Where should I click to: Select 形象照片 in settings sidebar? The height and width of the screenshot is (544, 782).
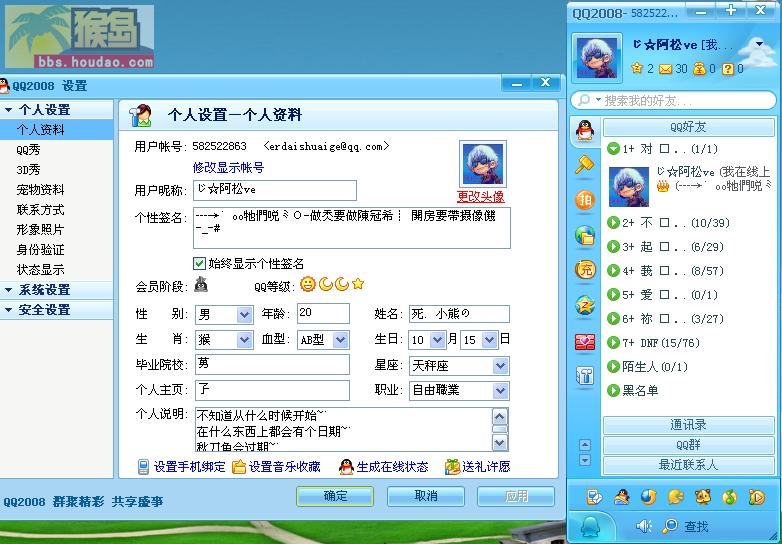(40, 229)
